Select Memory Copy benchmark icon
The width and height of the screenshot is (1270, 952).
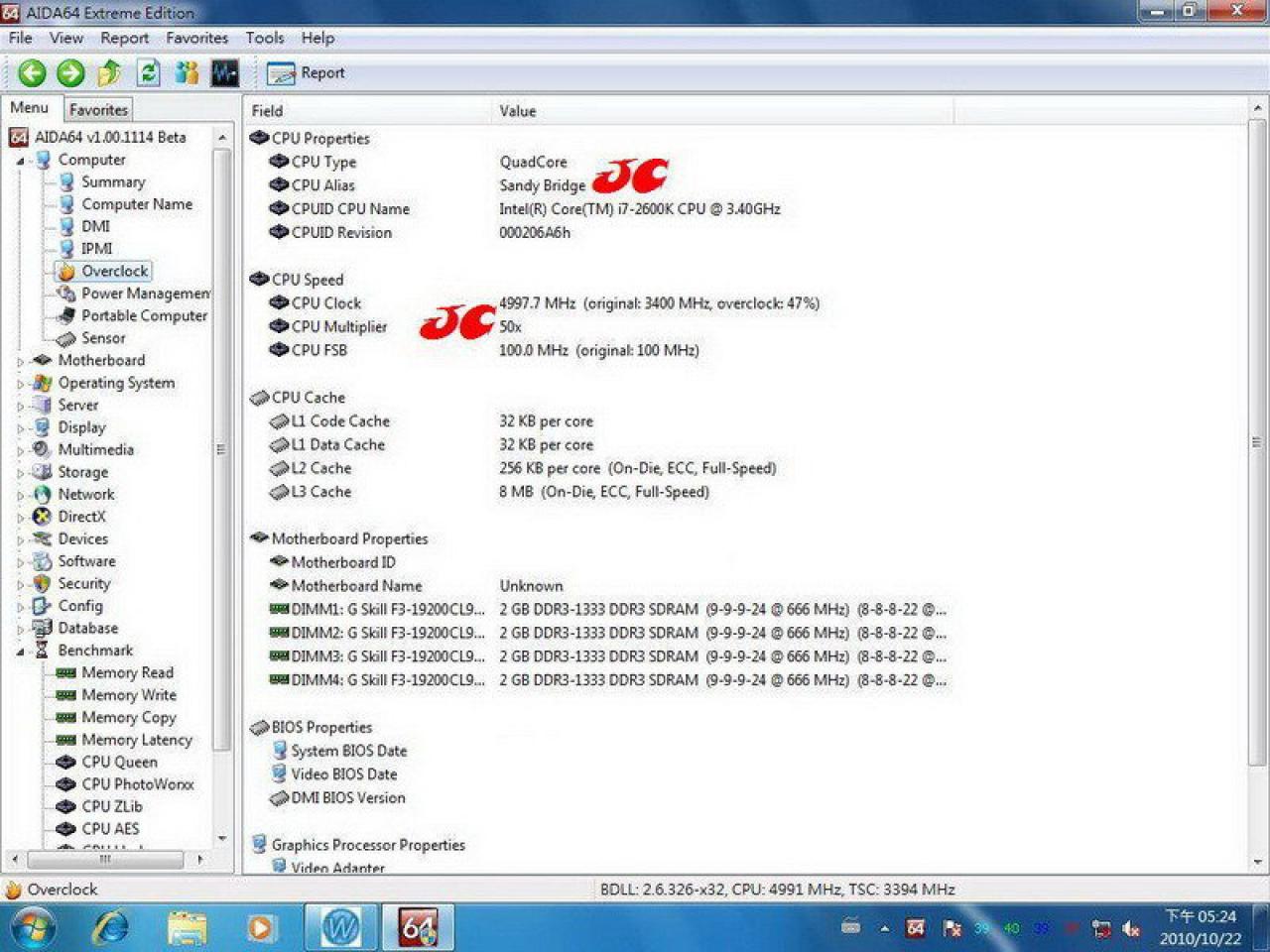(65, 717)
